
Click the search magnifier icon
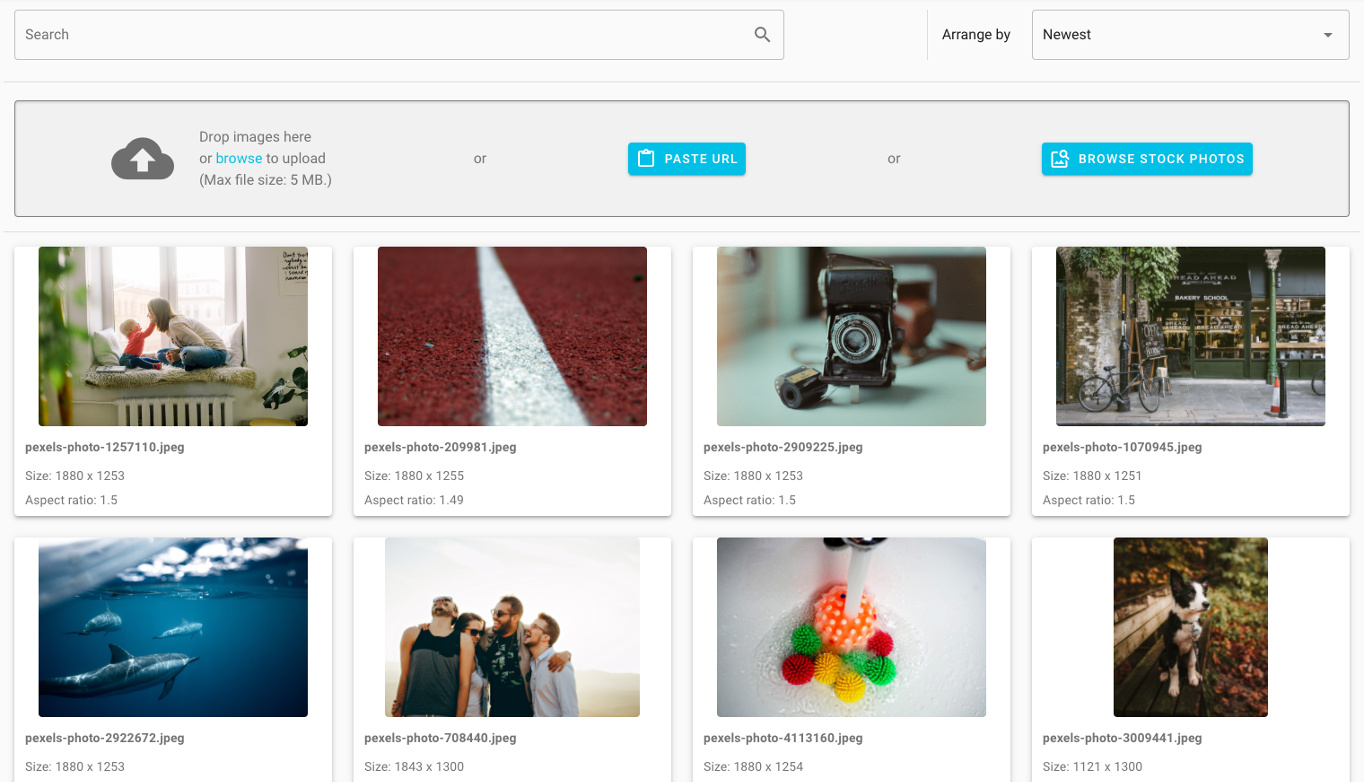coord(762,33)
